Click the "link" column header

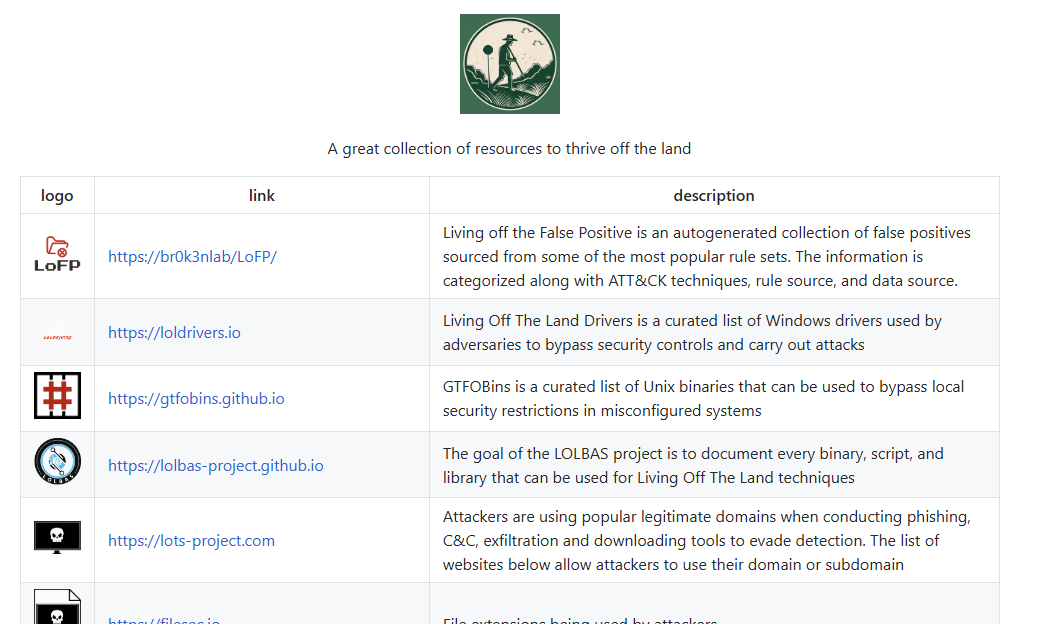tap(262, 195)
